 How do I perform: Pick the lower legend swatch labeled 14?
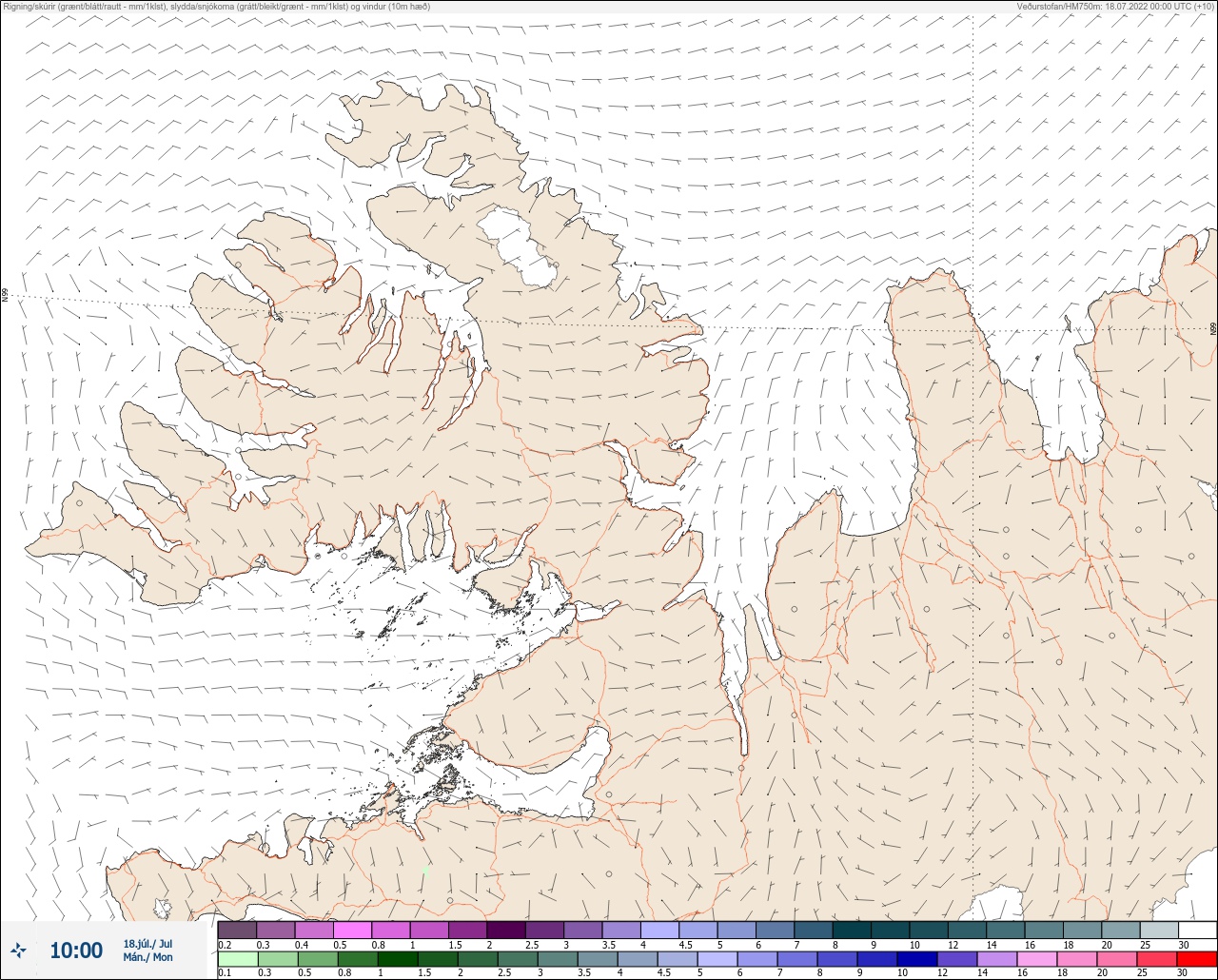tap(997, 959)
